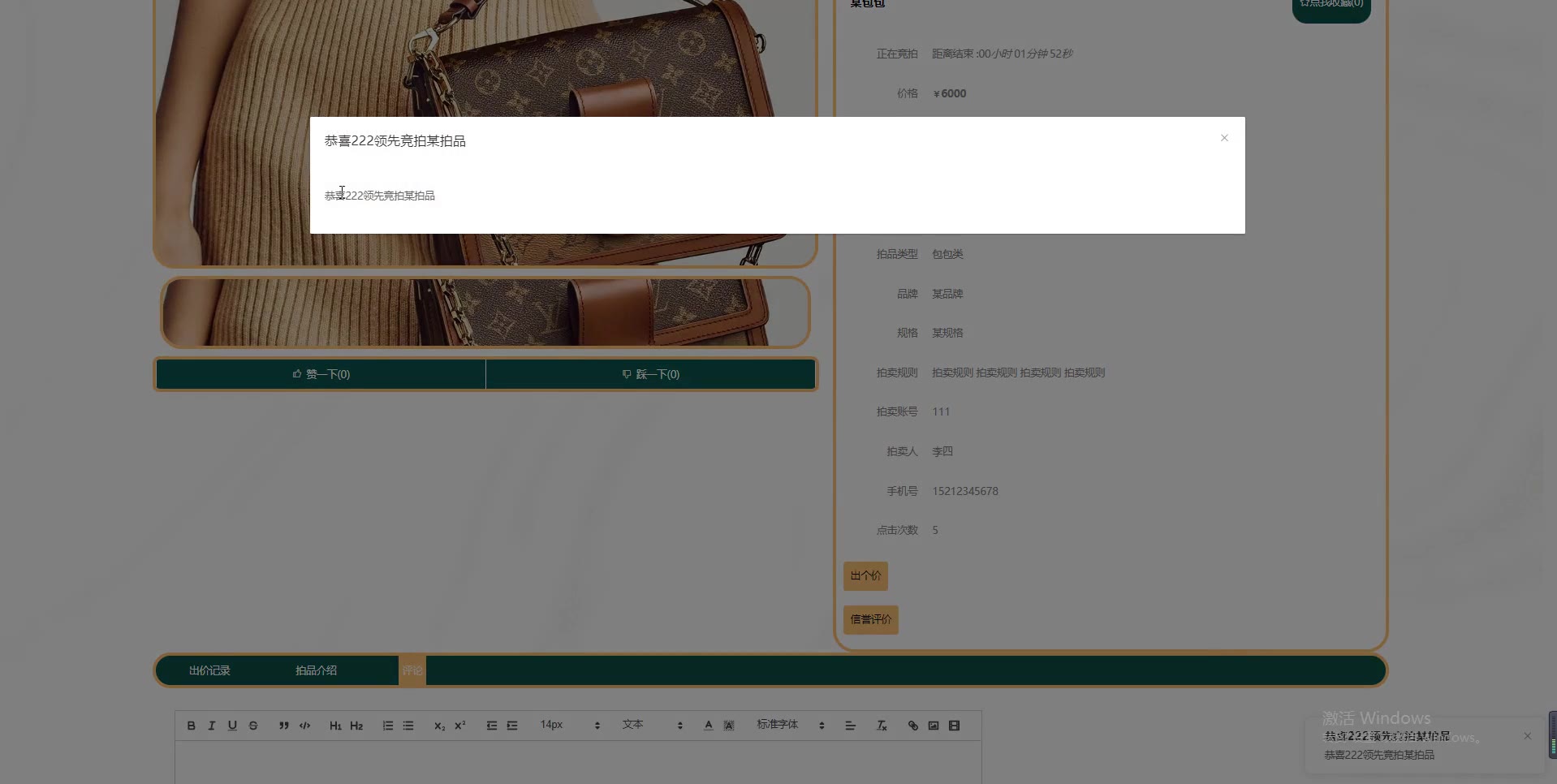
Task: Click the 赞一下(0) like button
Action: coord(321,374)
